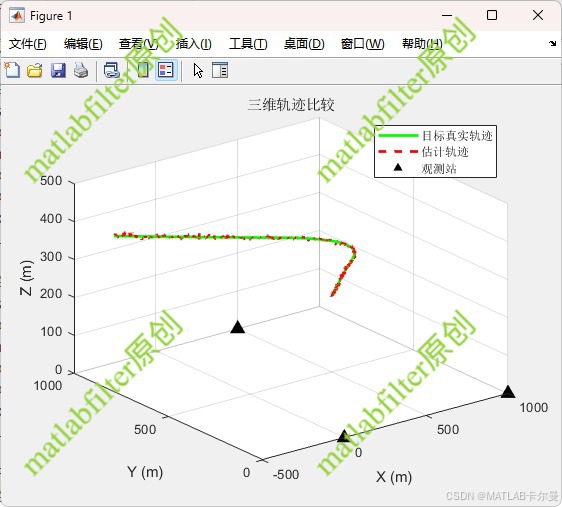Viewport: 562px width, 507px height.
Task: Open the 文件(F) menu
Action: tap(28, 44)
